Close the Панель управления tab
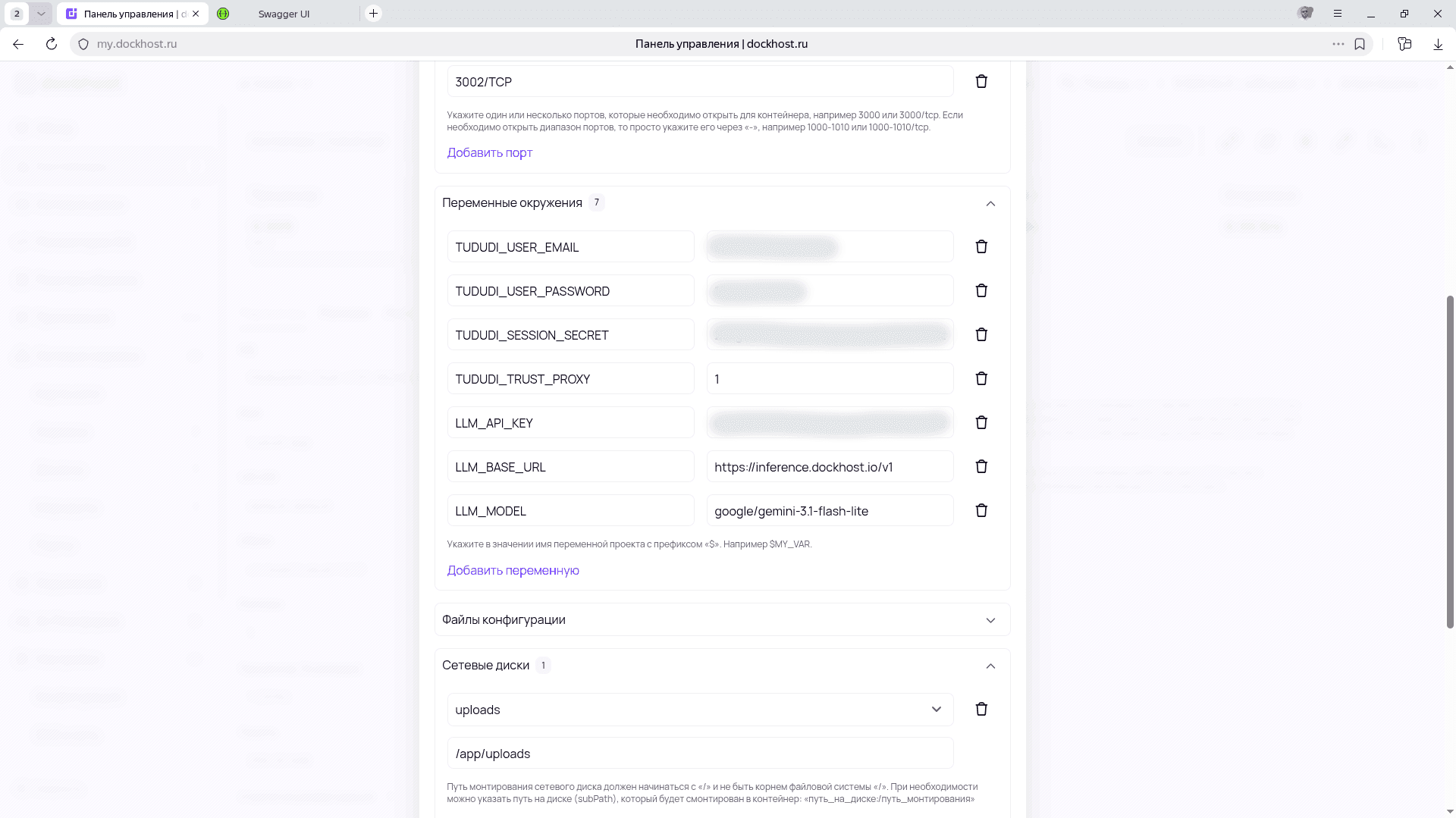The height and width of the screenshot is (818, 1456). [x=196, y=14]
